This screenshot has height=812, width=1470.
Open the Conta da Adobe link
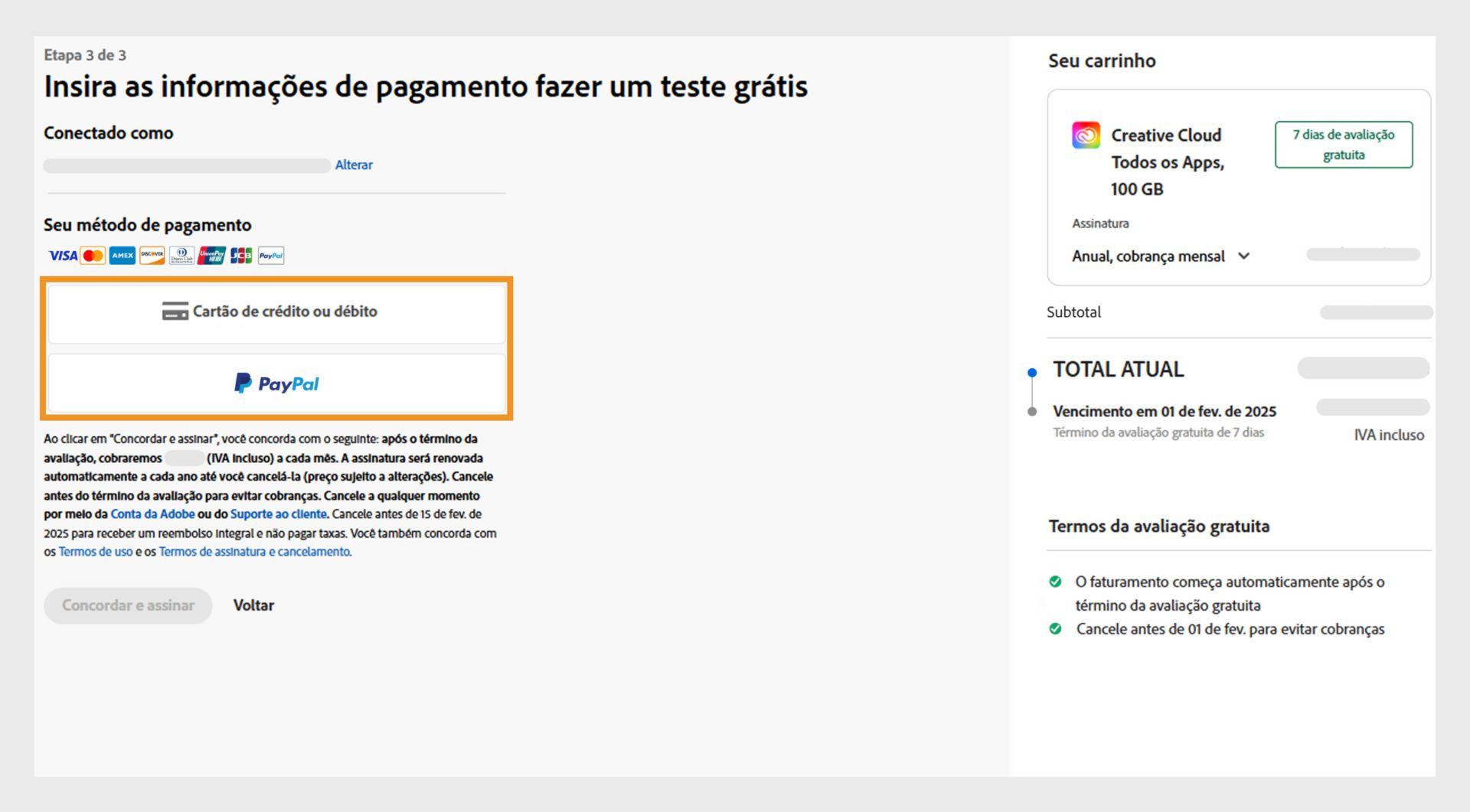click(x=152, y=514)
